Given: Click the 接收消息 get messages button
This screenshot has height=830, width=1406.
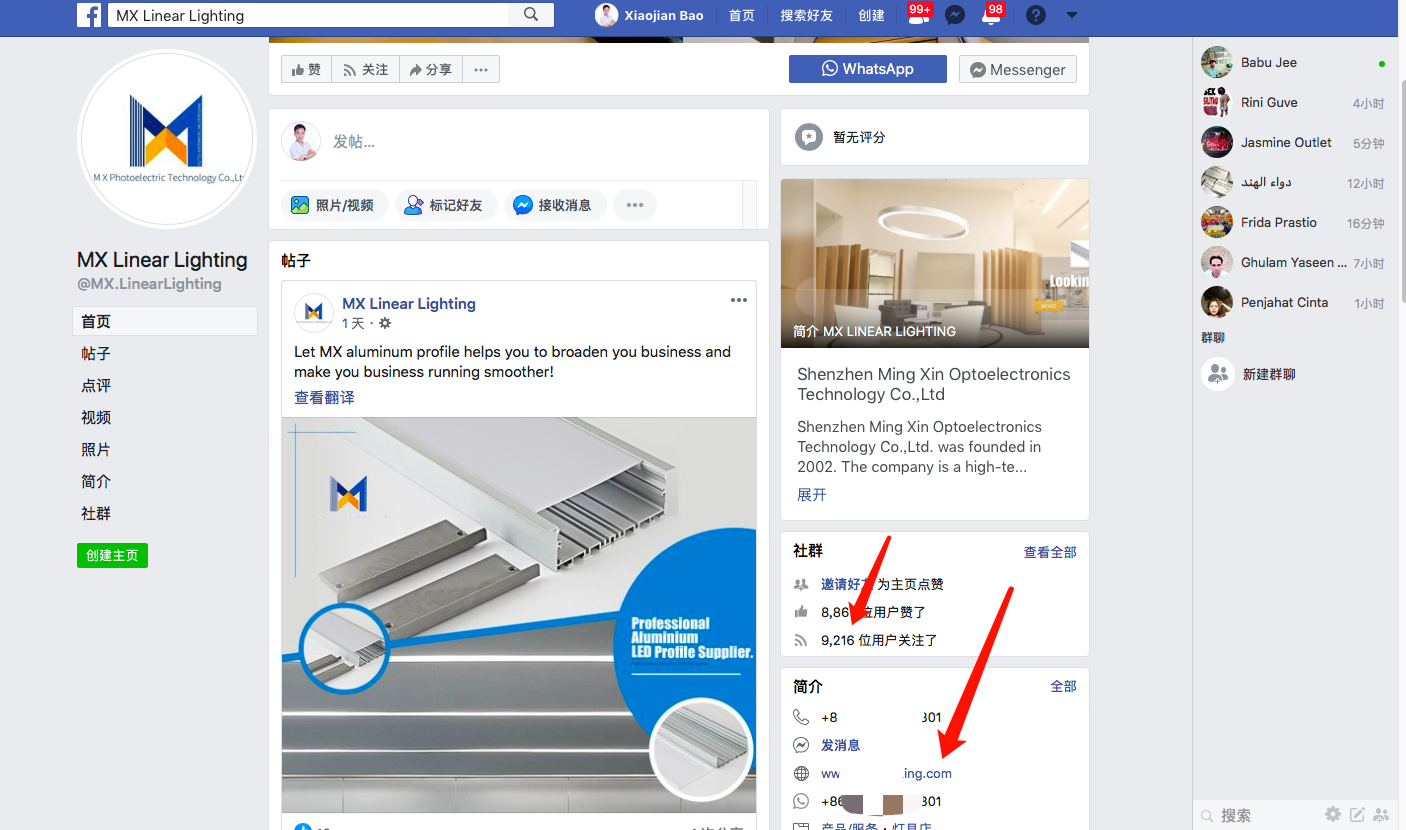Looking at the screenshot, I should tap(553, 205).
